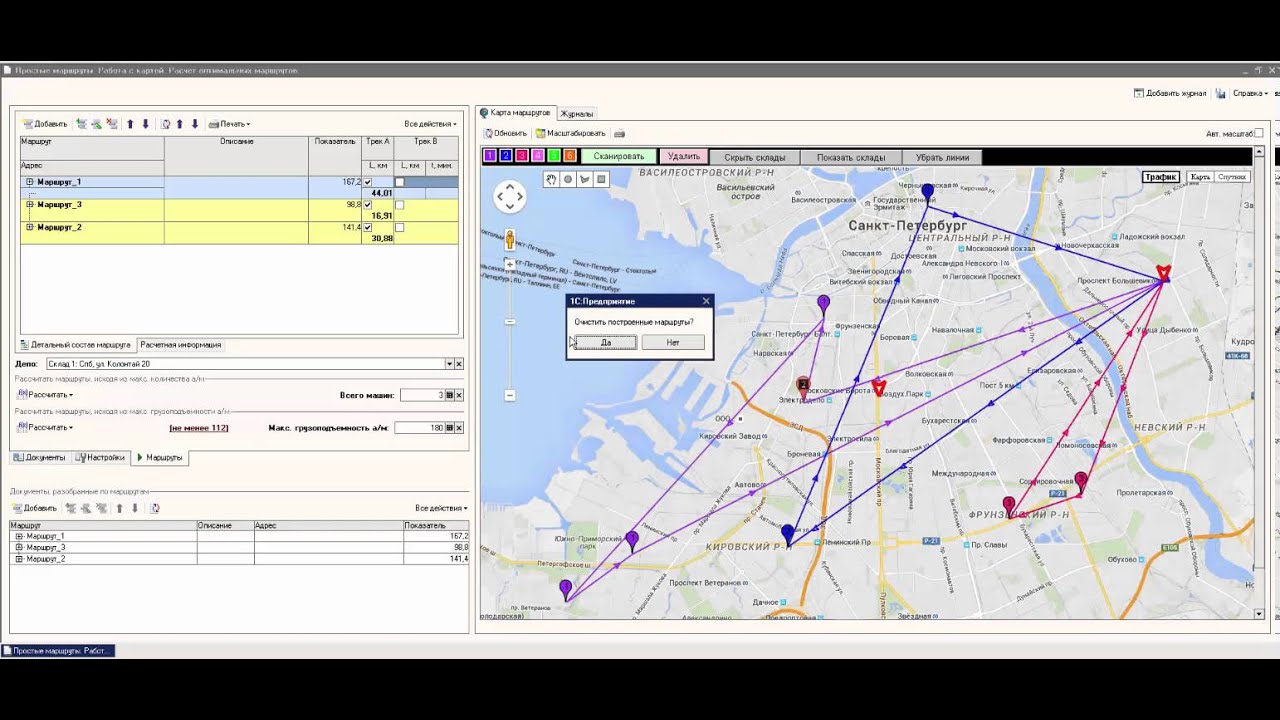Click the printer icon on the map toolbar
Viewport: 1280px width, 720px height.
pyautogui.click(x=619, y=133)
